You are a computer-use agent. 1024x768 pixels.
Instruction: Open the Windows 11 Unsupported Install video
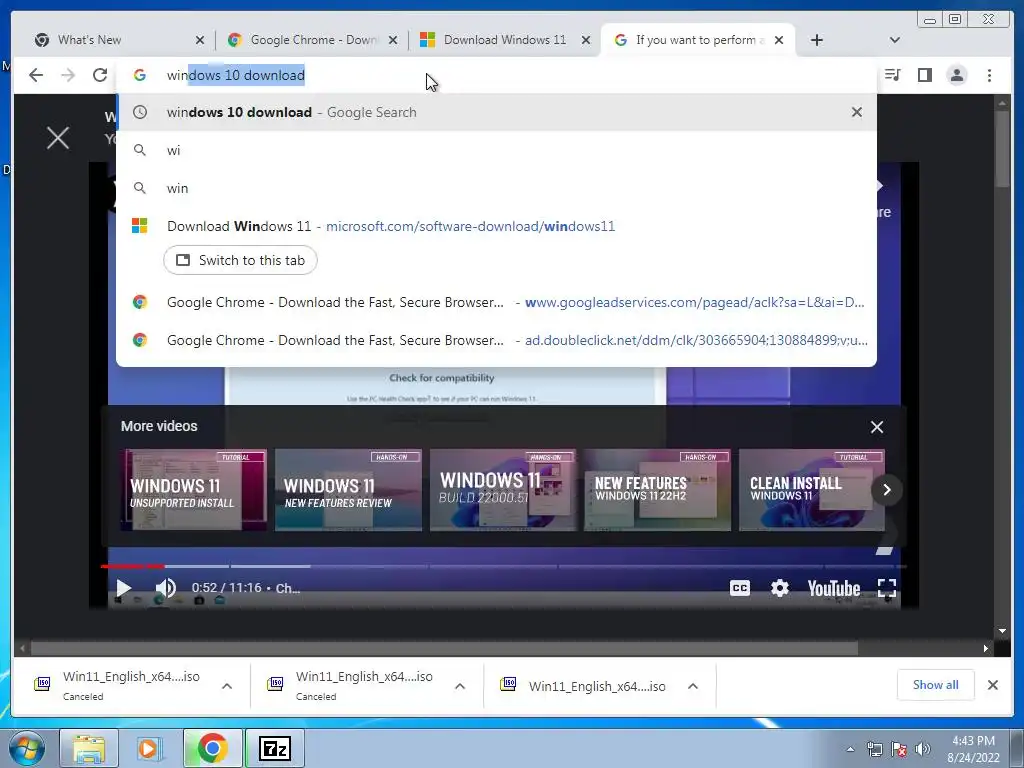(x=193, y=490)
